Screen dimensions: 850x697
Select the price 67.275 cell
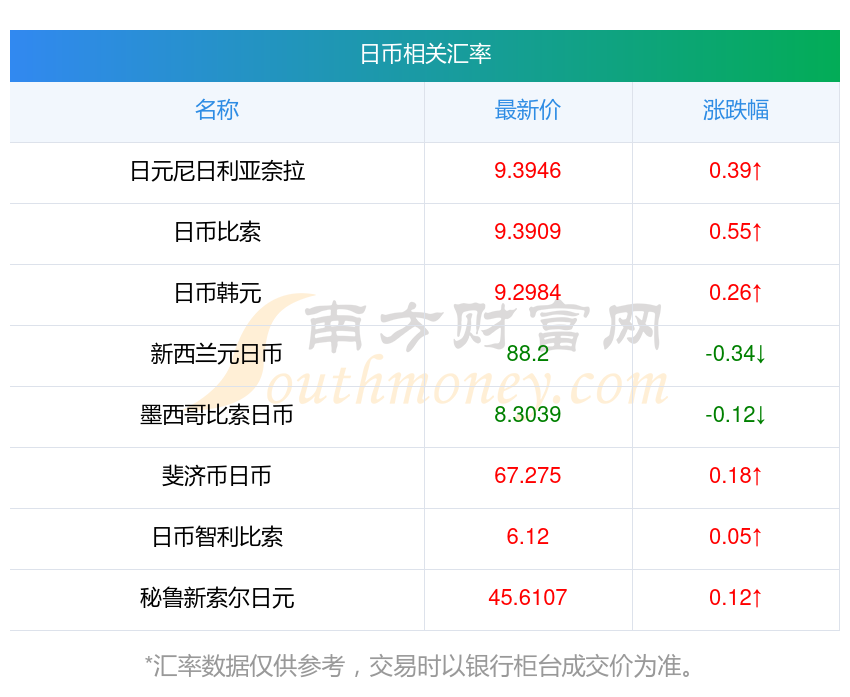[x=528, y=476]
